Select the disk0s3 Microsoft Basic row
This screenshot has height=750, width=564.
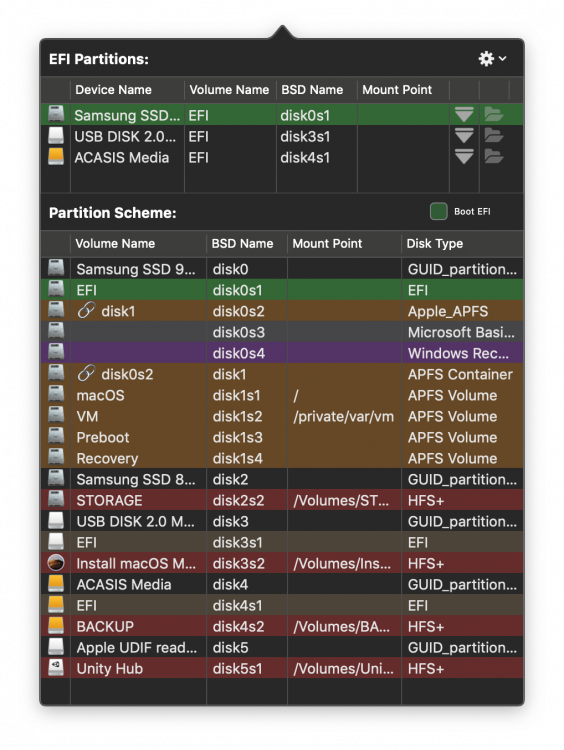pyautogui.click(x=282, y=332)
